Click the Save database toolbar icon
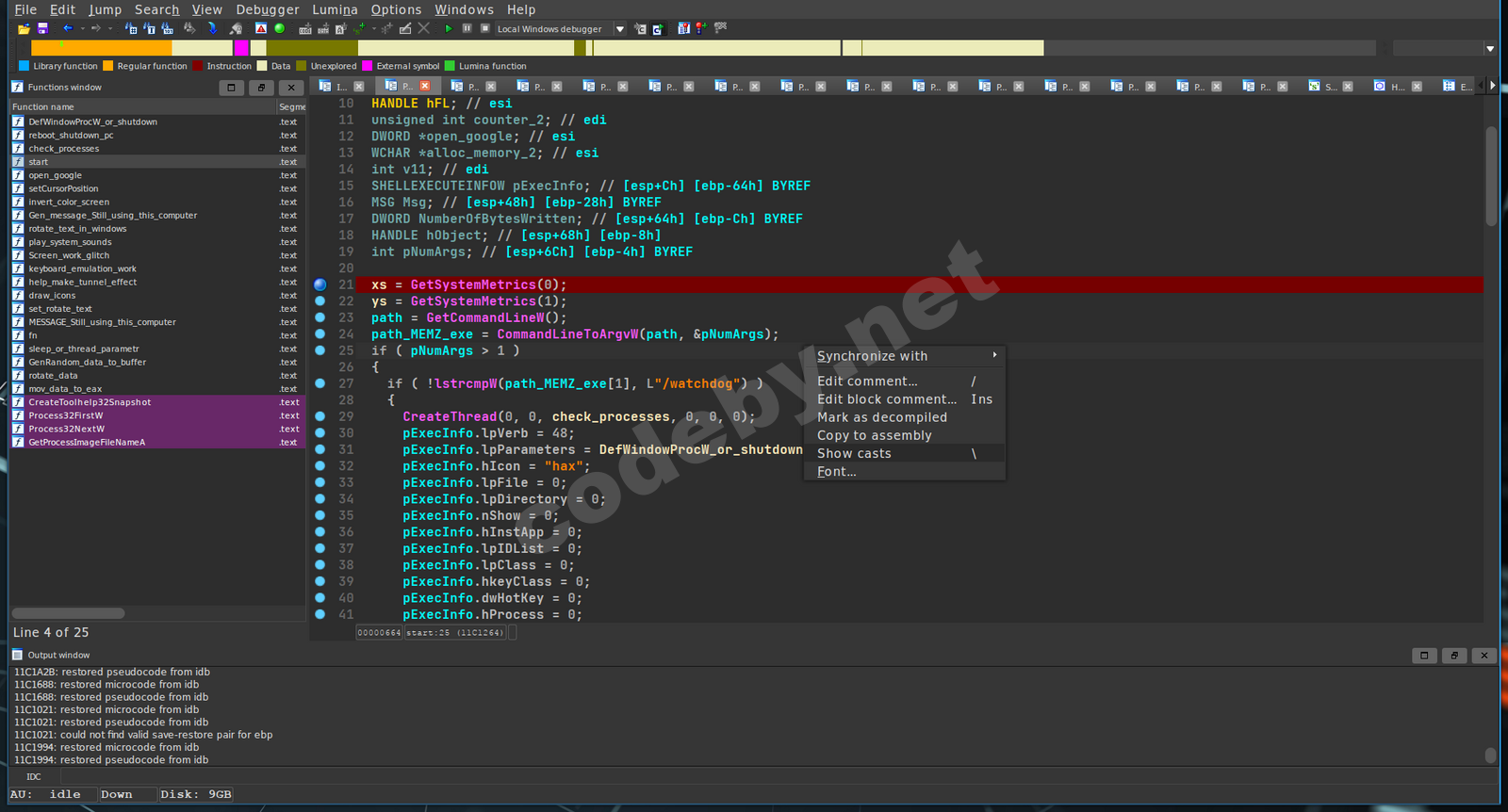1508x812 pixels. pyautogui.click(x=42, y=29)
